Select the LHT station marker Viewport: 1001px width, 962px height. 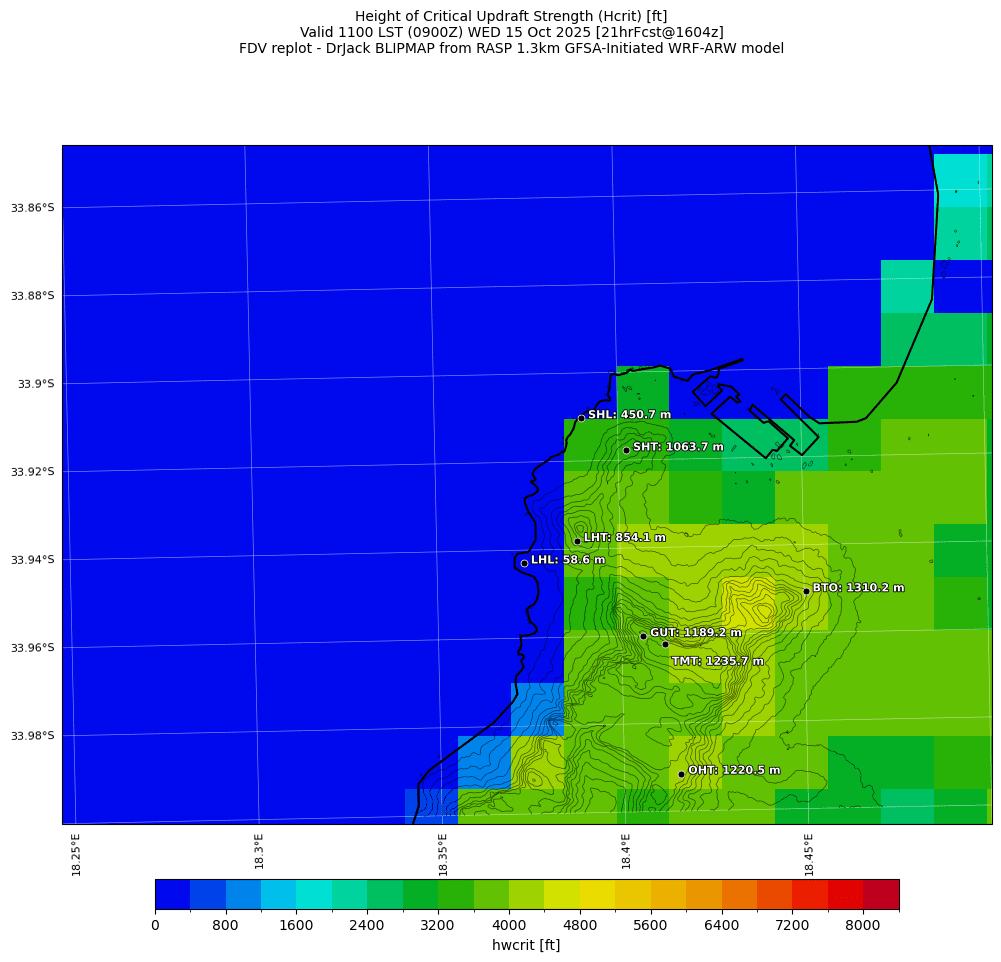(577, 541)
